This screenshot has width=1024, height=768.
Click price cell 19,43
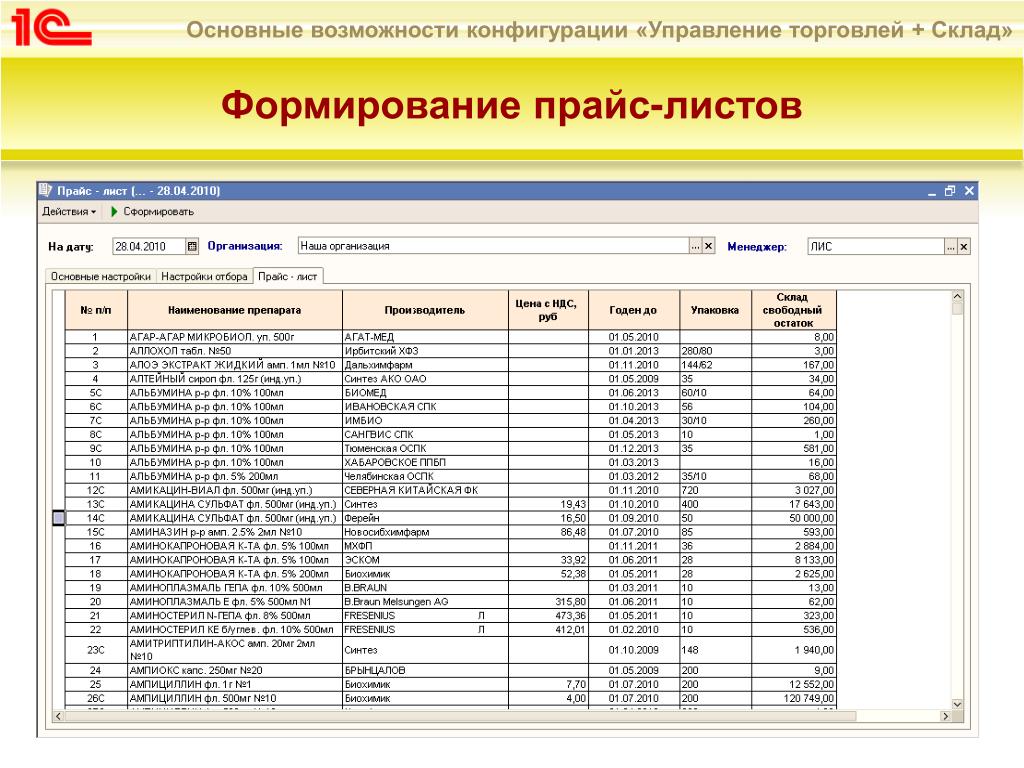(x=548, y=504)
